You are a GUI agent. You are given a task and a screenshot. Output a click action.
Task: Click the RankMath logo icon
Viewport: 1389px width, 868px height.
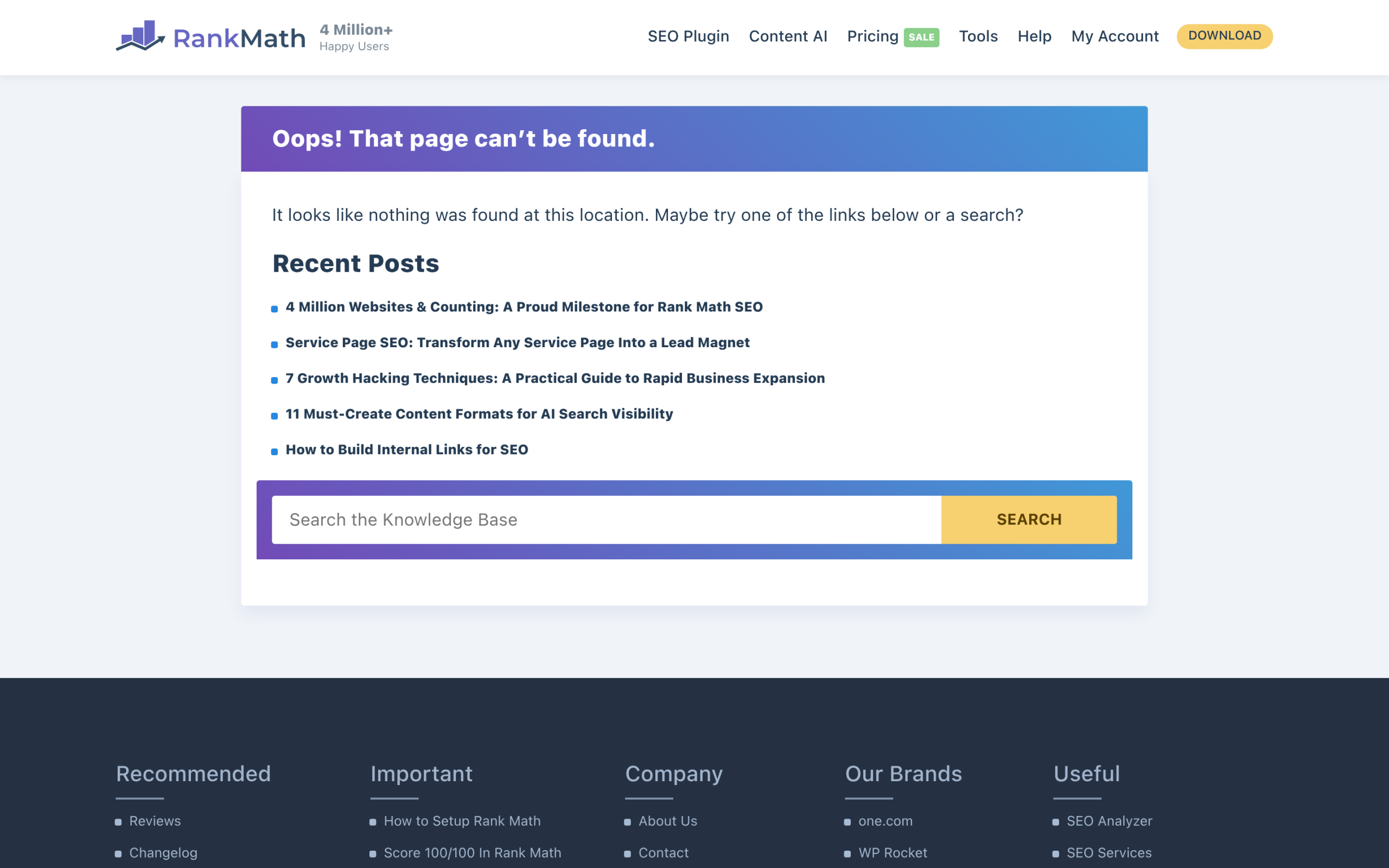click(141, 36)
